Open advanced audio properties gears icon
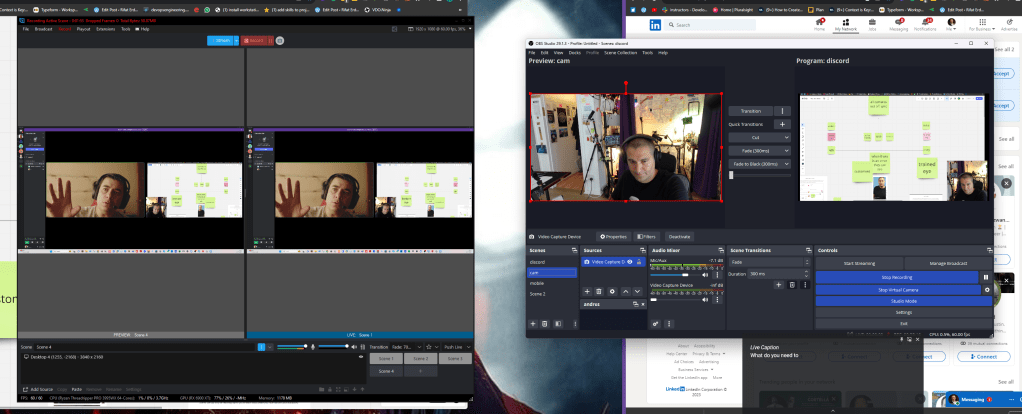The width and height of the screenshot is (1022, 414). point(656,323)
